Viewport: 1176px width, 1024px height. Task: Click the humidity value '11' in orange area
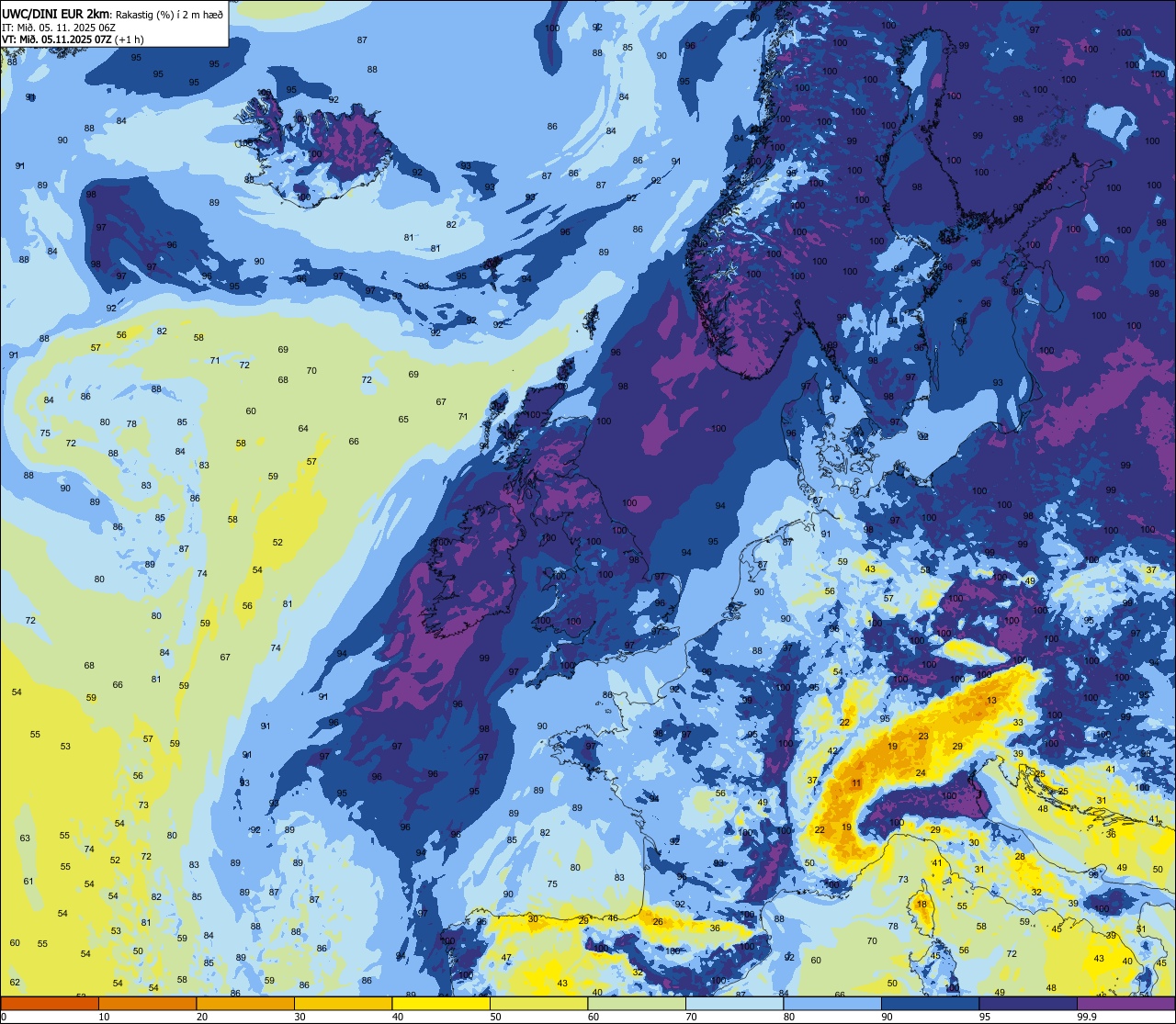[856, 783]
